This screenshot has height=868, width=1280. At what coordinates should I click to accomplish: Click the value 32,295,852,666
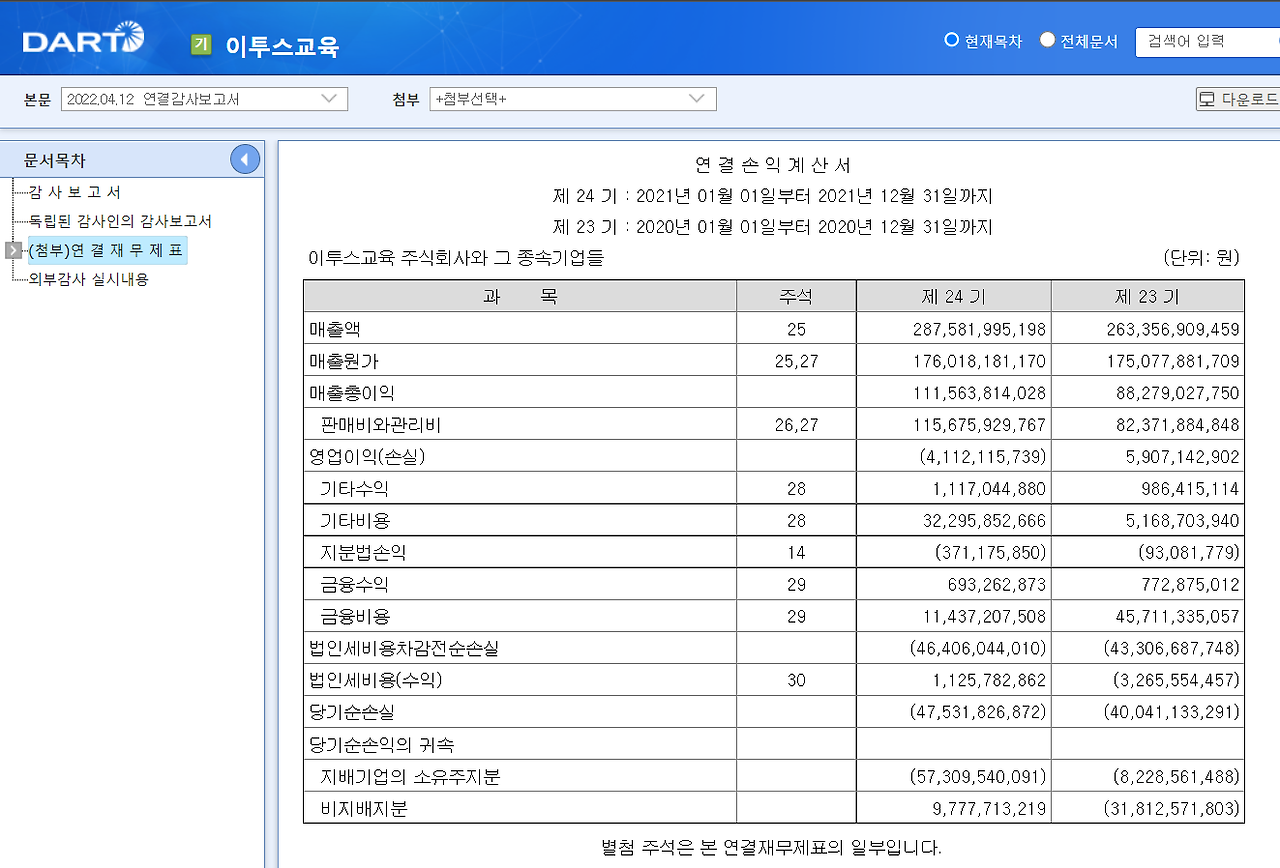pos(984,521)
